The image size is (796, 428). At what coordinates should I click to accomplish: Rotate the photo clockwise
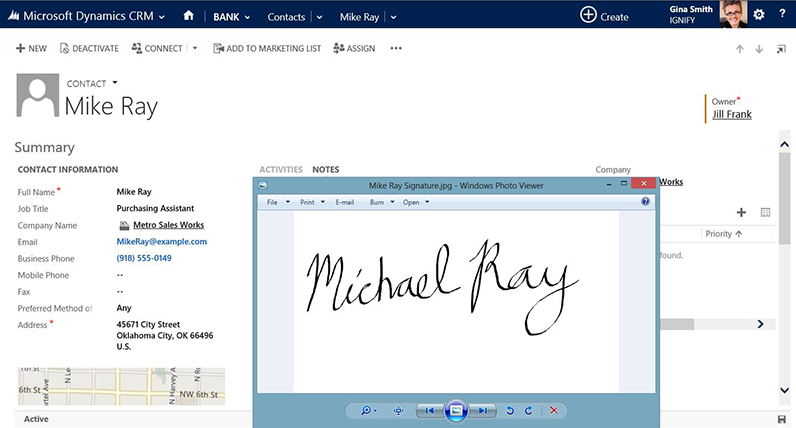pyautogui.click(x=528, y=410)
